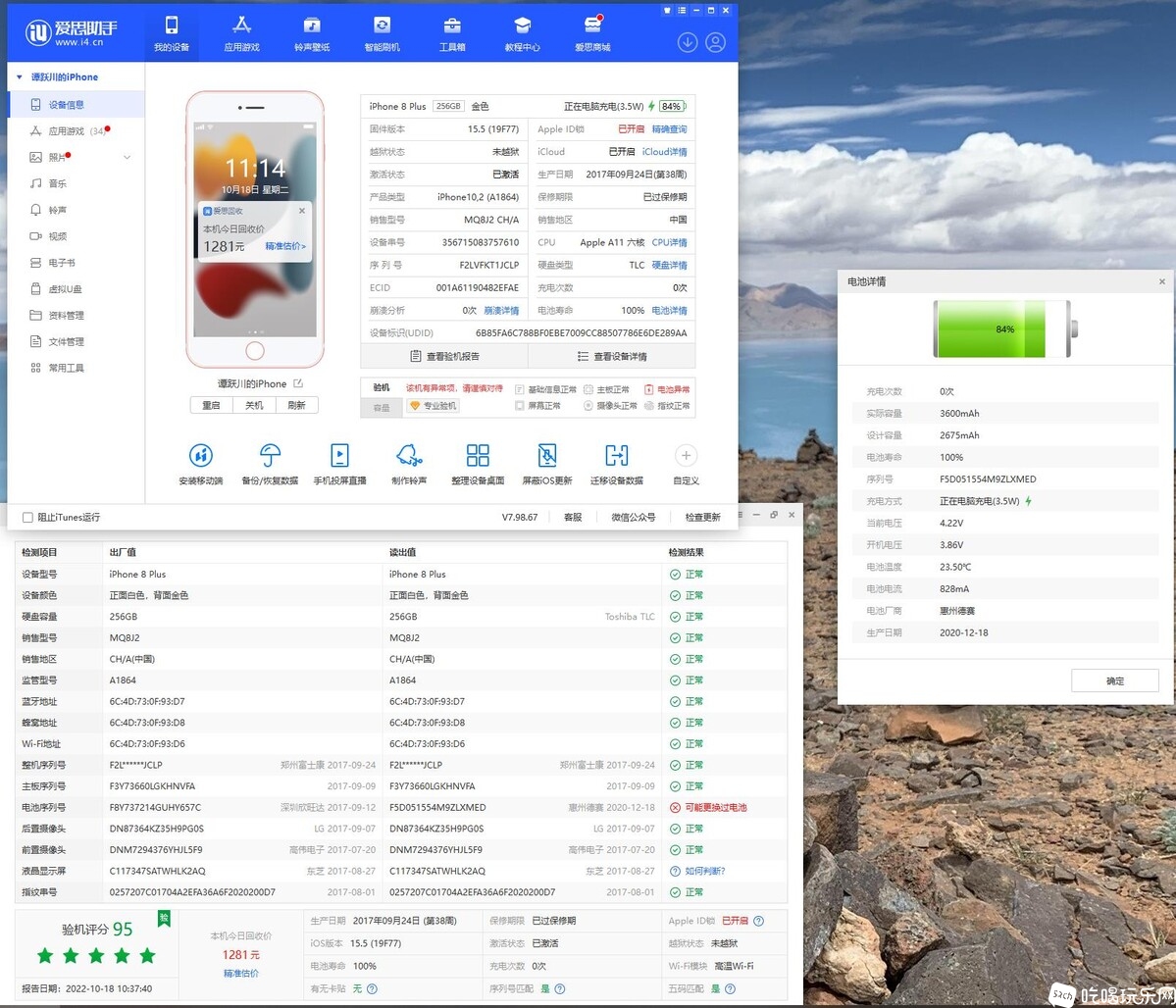Click the 安装移动端 icon
The height and width of the screenshot is (1008, 1176).
(x=201, y=464)
